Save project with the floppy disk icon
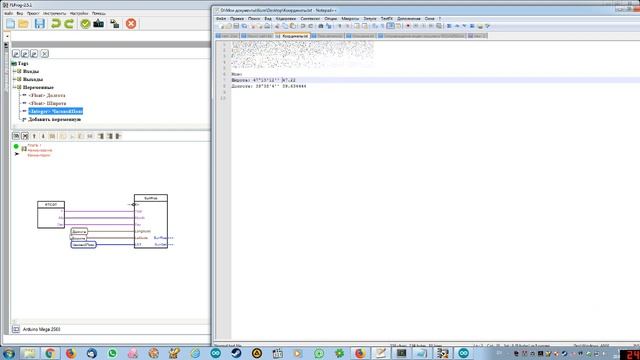The height and width of the screenshot is (360, 640). 40,24
